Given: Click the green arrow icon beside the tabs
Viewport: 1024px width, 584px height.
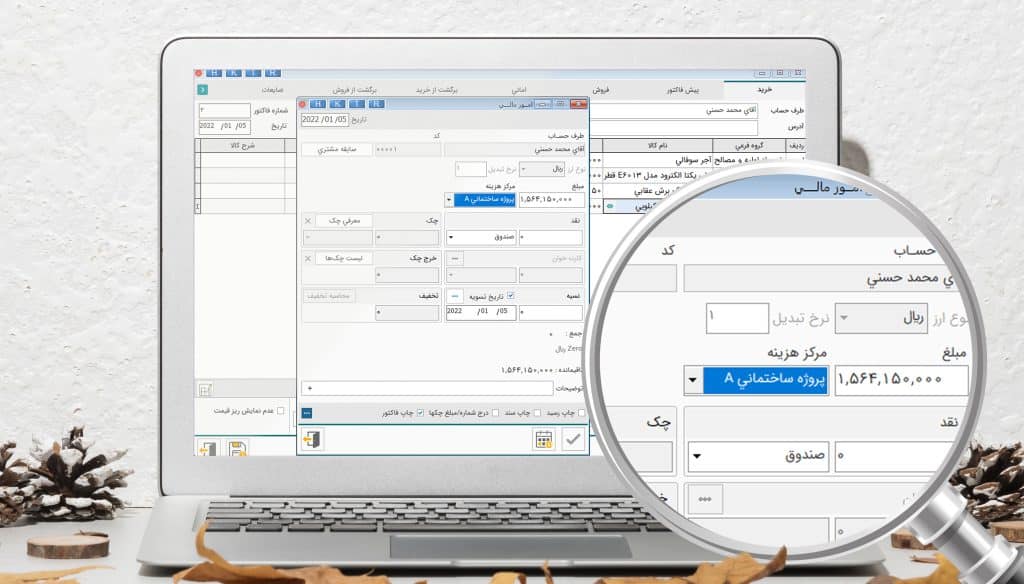Looking at the screenshot, I should pos(203,90).
